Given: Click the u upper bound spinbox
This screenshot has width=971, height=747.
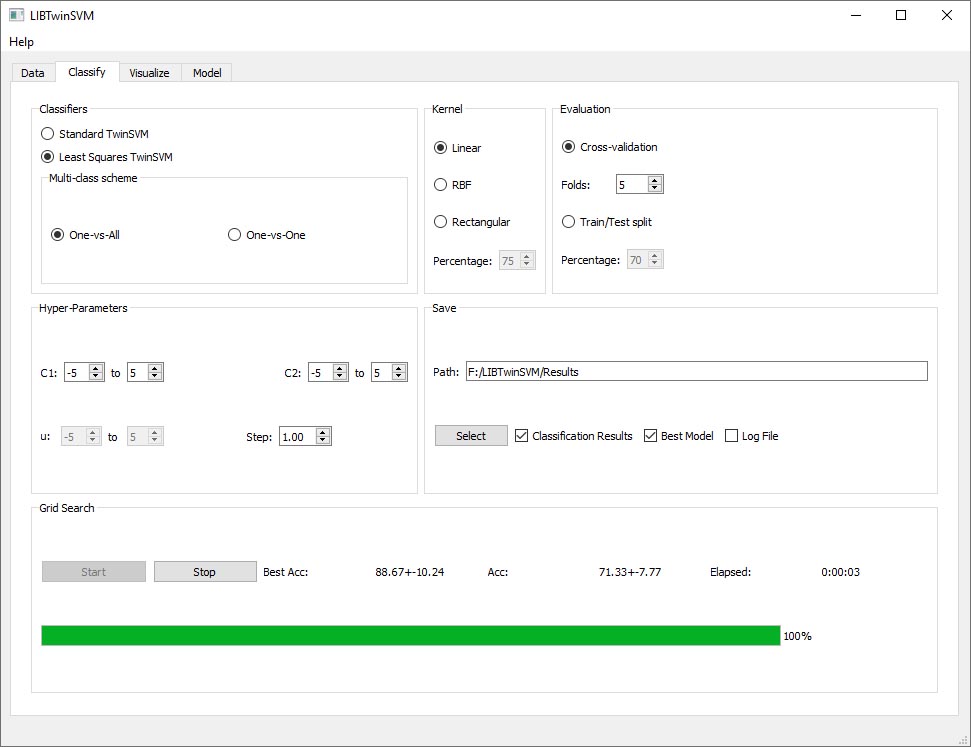Looking at the screenshot, I should (x=145, y=437).
